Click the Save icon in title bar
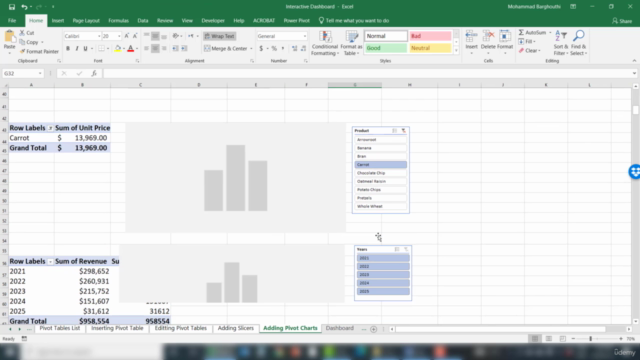Viewport: 640px width, 360px height. click(12, 7)
